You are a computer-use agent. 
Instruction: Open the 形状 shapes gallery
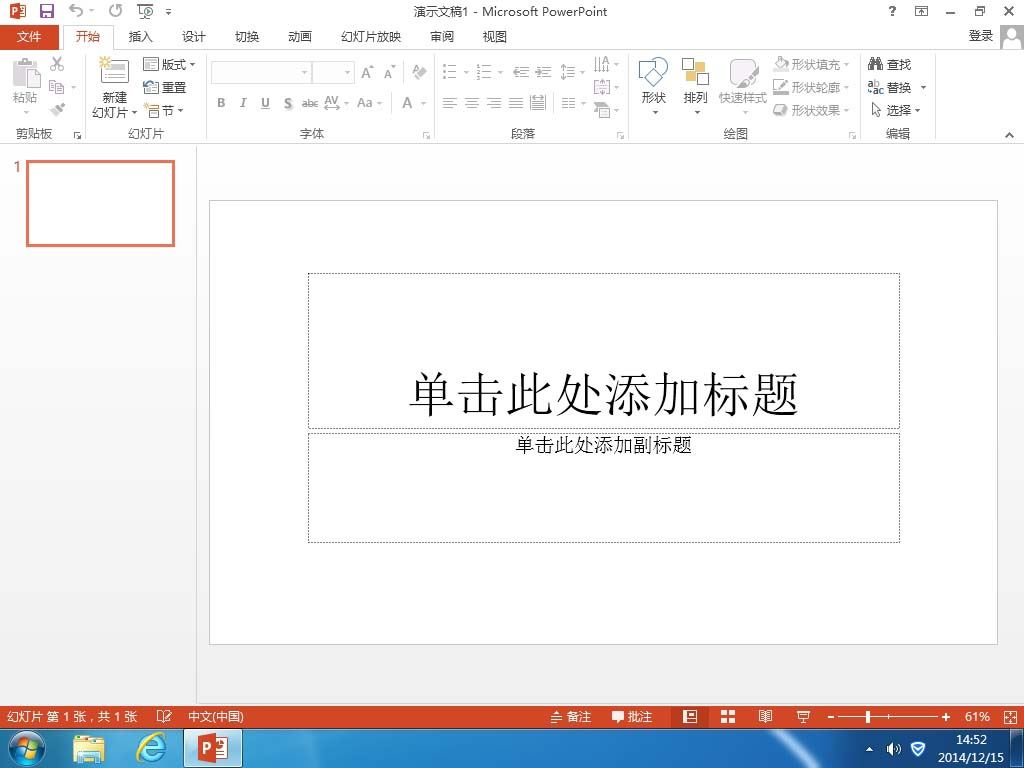coord(654,88)
